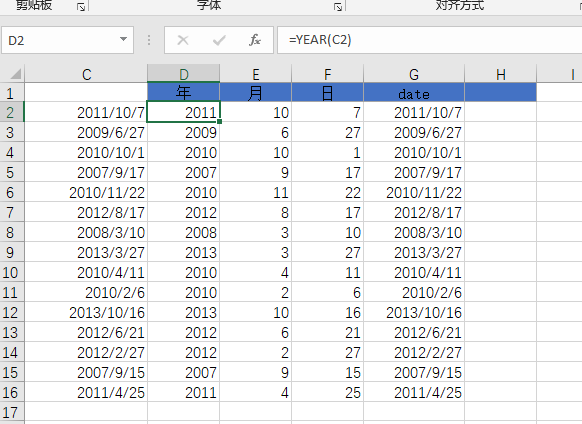Select cell F13 with 21
Image resolution: width=582 pixels, height=424 pixels.
327,332
